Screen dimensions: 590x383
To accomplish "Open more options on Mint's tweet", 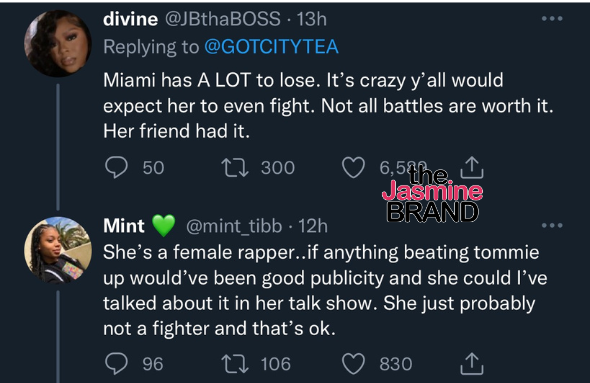I will coord(552,225).
